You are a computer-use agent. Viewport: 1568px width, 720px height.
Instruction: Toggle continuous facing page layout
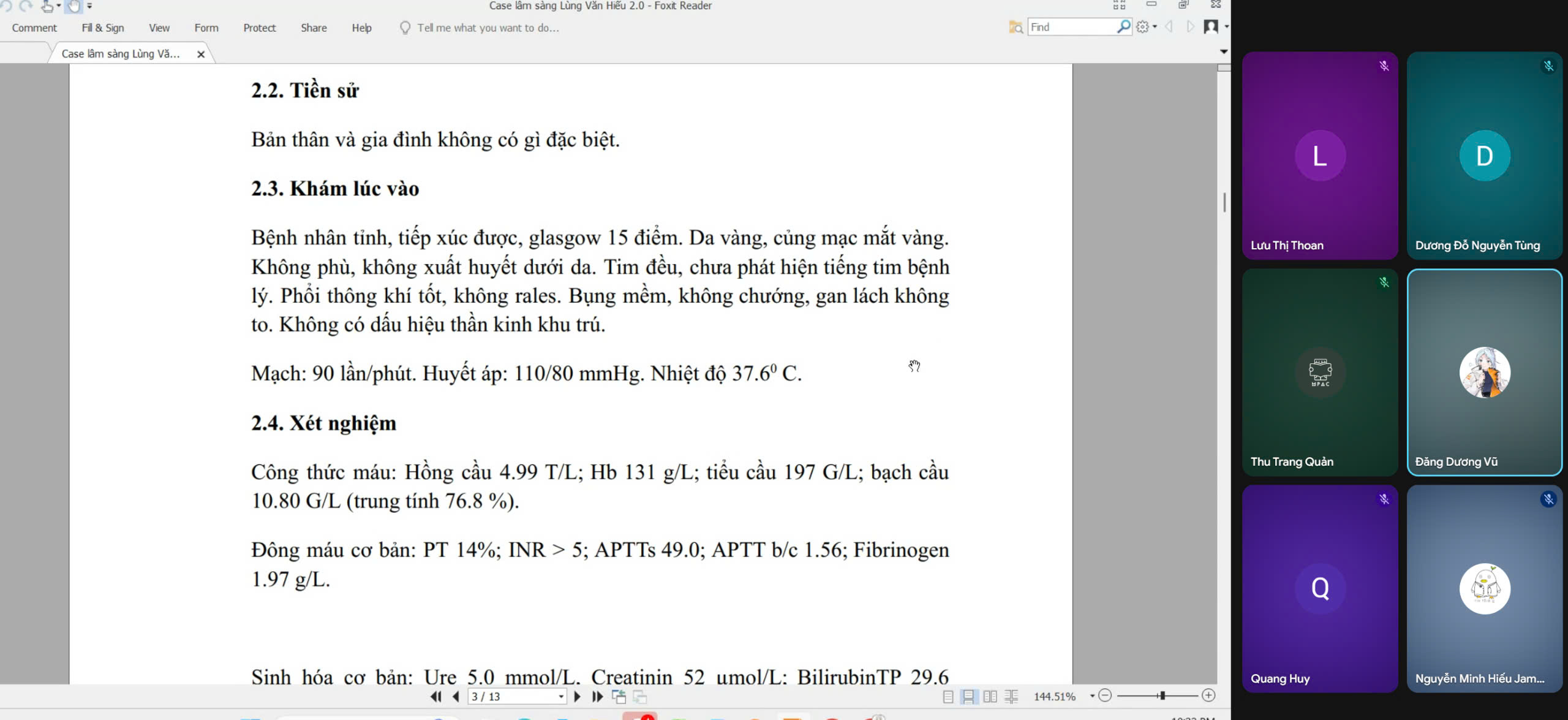(x=1011, y=697)
